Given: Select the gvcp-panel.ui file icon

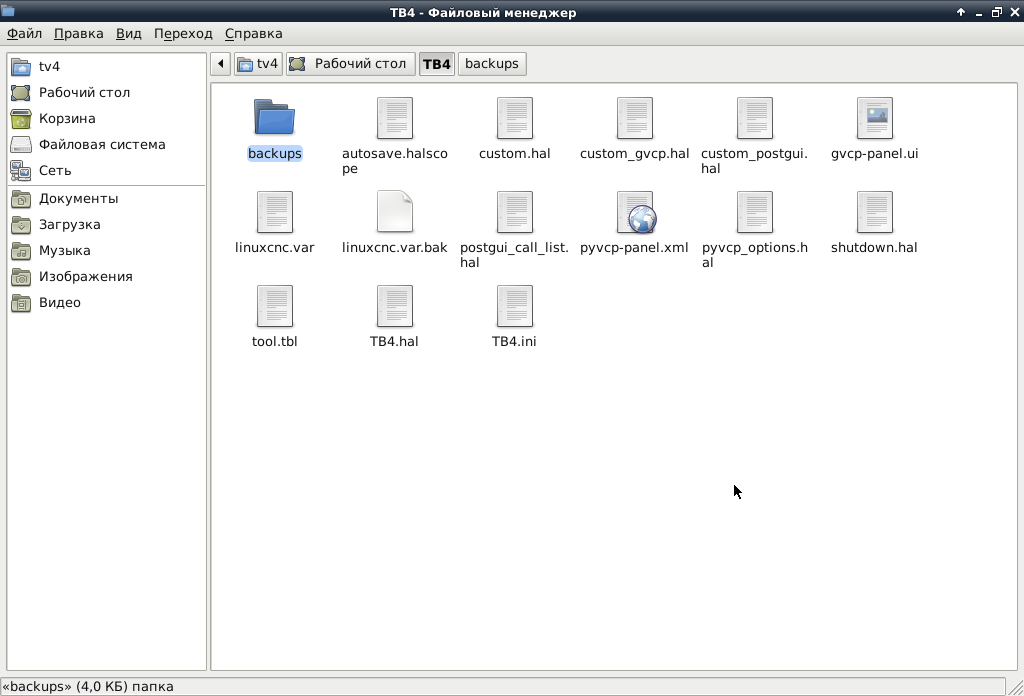Looking at the screenshot, I should pos(874,118).
